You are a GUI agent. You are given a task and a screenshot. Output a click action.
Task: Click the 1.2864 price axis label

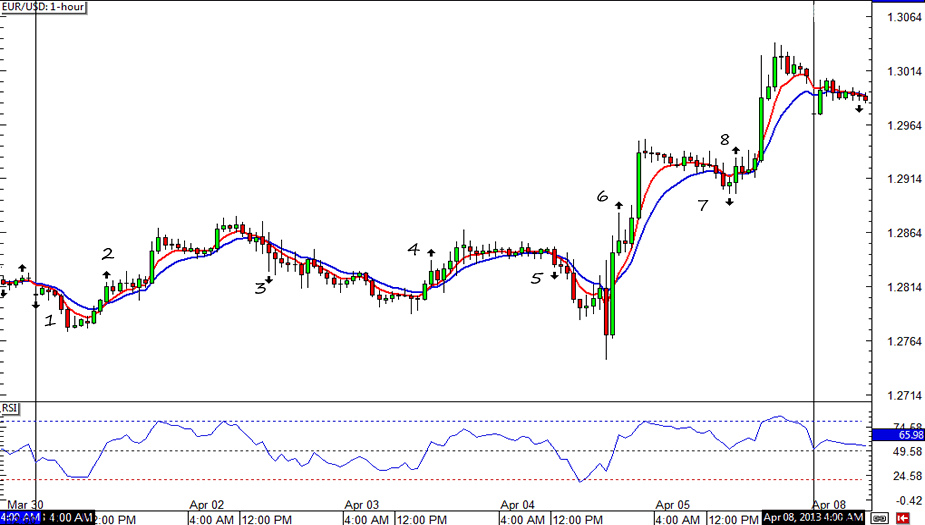904,234
